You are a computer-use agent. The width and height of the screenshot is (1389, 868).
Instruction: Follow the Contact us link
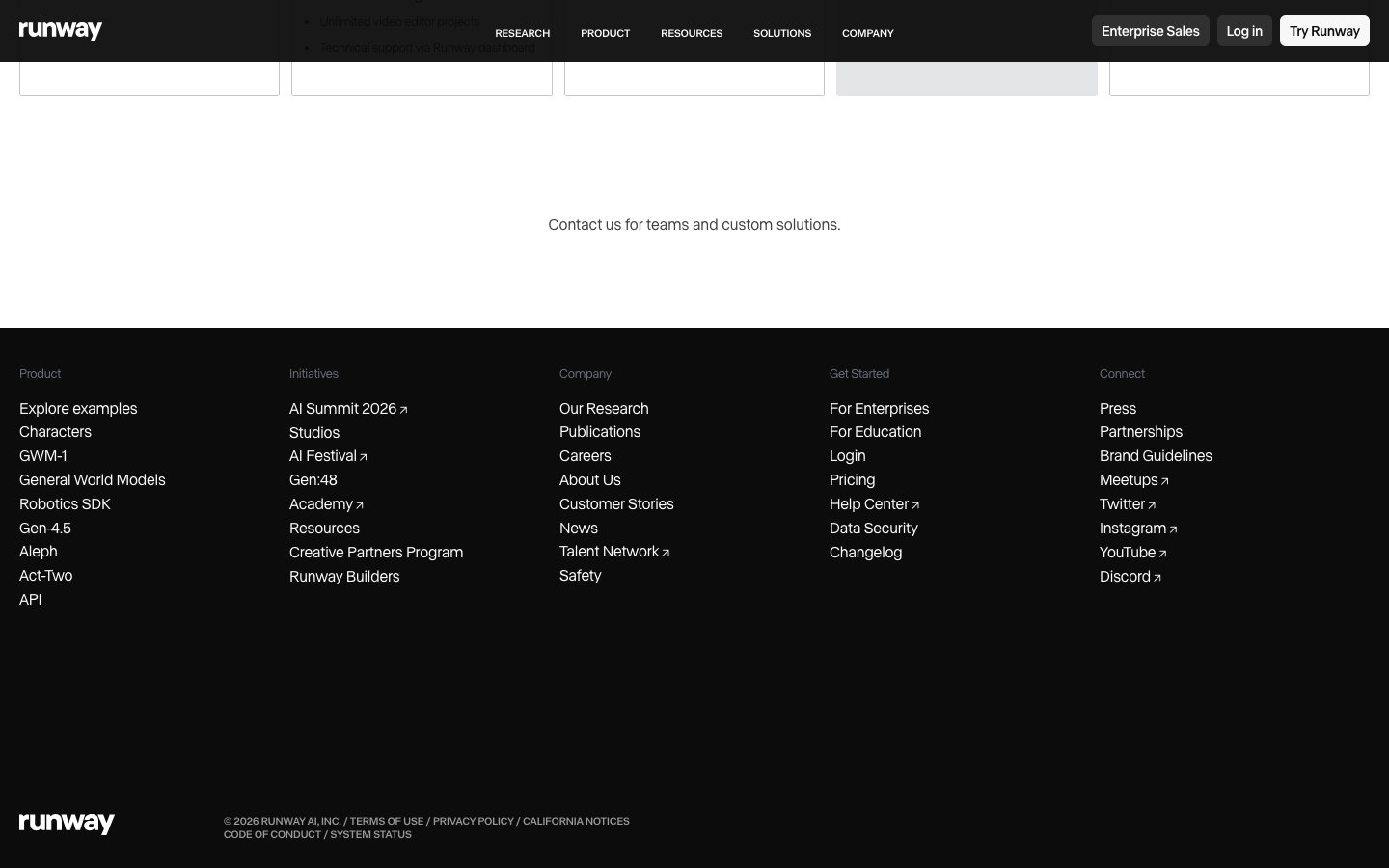[x=585, y=225]
